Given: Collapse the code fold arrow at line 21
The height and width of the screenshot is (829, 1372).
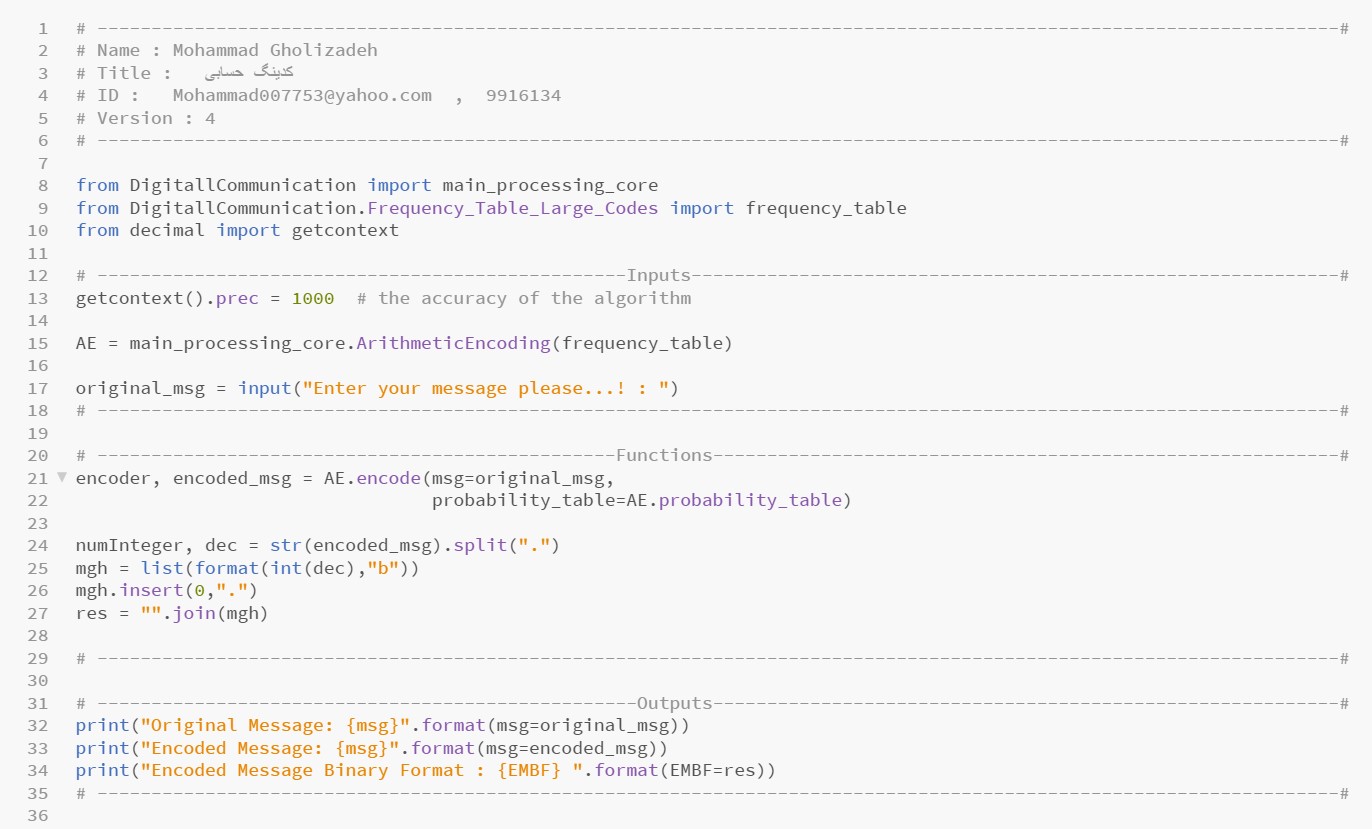Looking at the screenshot, I should (62, 477).
